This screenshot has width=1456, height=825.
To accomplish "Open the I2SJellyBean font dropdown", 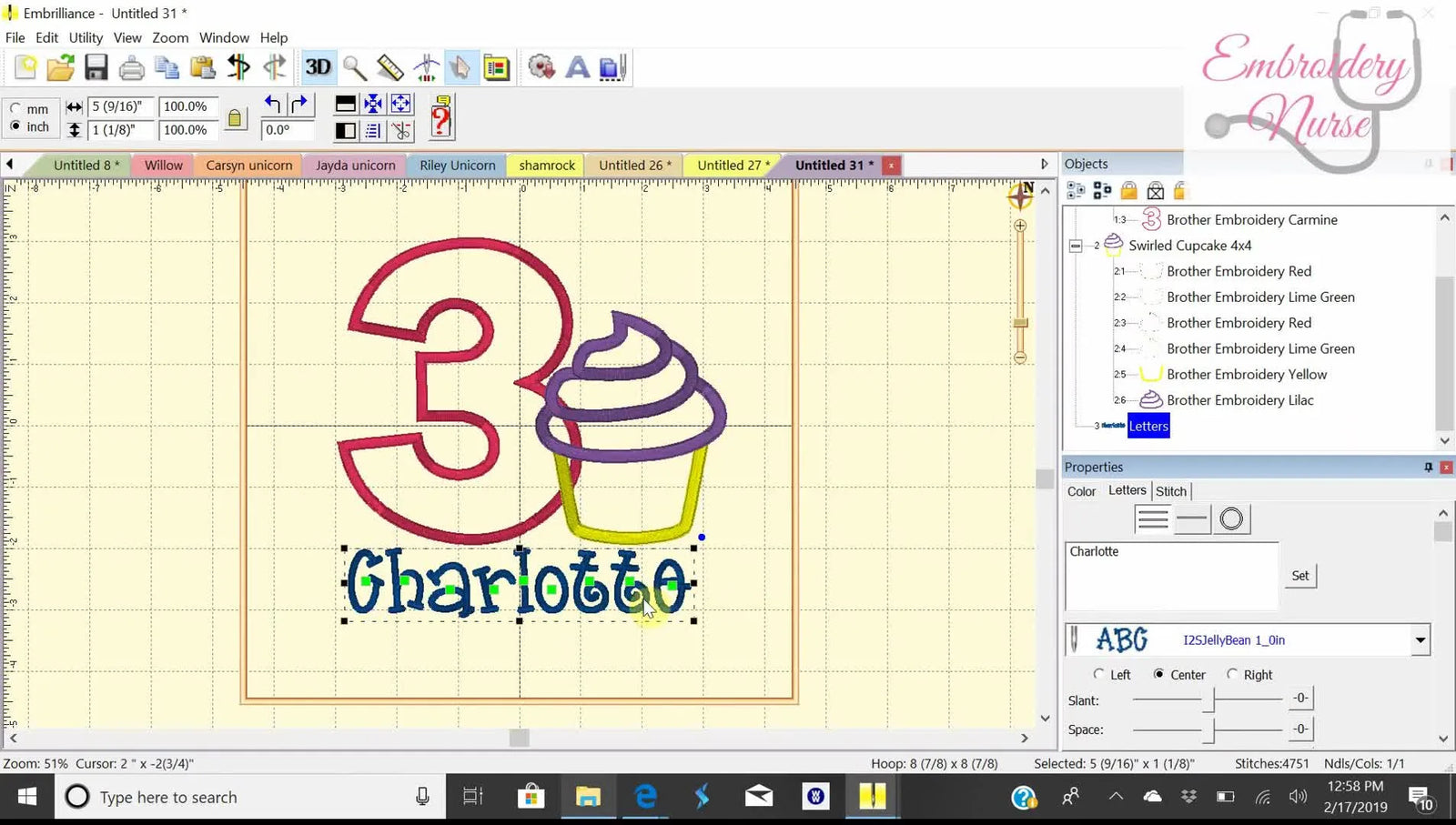I will tap(1421, 639).
